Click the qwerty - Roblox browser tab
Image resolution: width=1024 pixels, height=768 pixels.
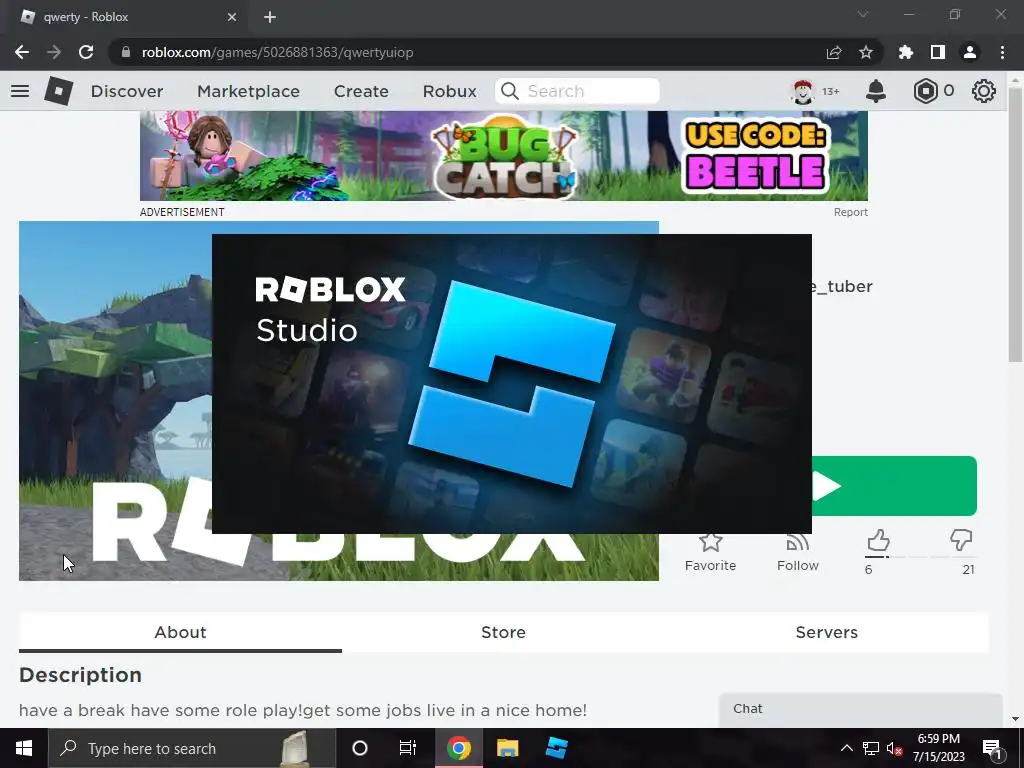129,17
